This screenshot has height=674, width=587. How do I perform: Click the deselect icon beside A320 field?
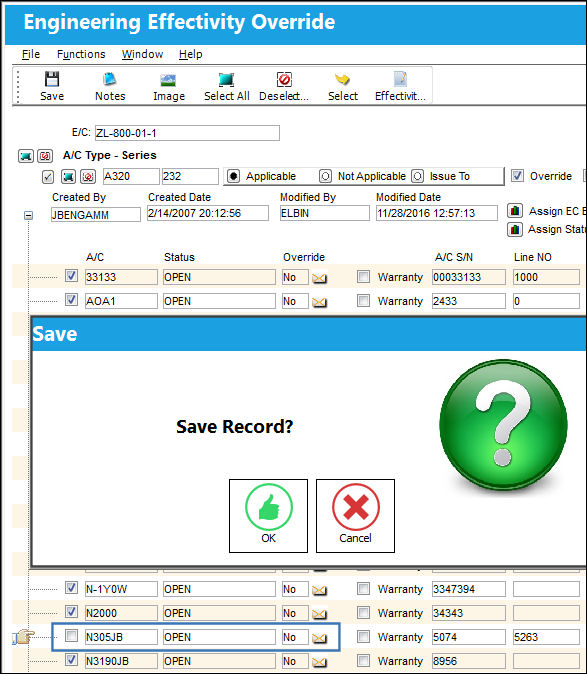tap(88, 177)
